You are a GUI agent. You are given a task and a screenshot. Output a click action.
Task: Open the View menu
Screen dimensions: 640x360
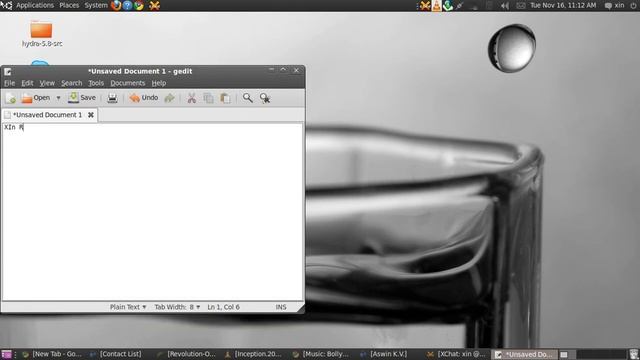(x=47, y=83)
